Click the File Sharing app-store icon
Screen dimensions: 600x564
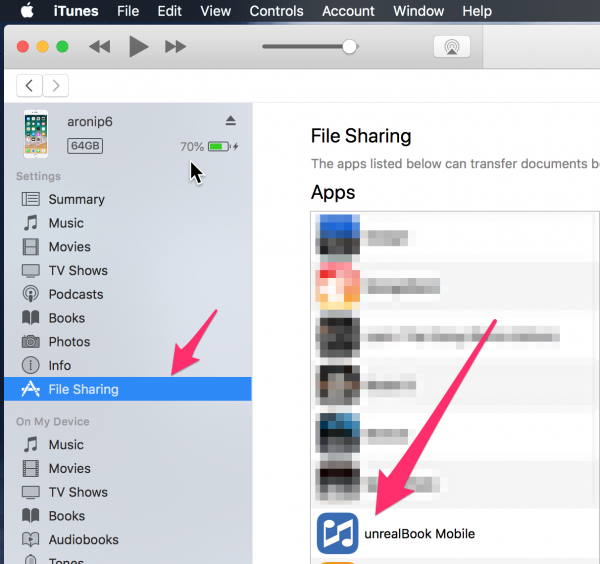pyautogui.click(x=31, y=389)
